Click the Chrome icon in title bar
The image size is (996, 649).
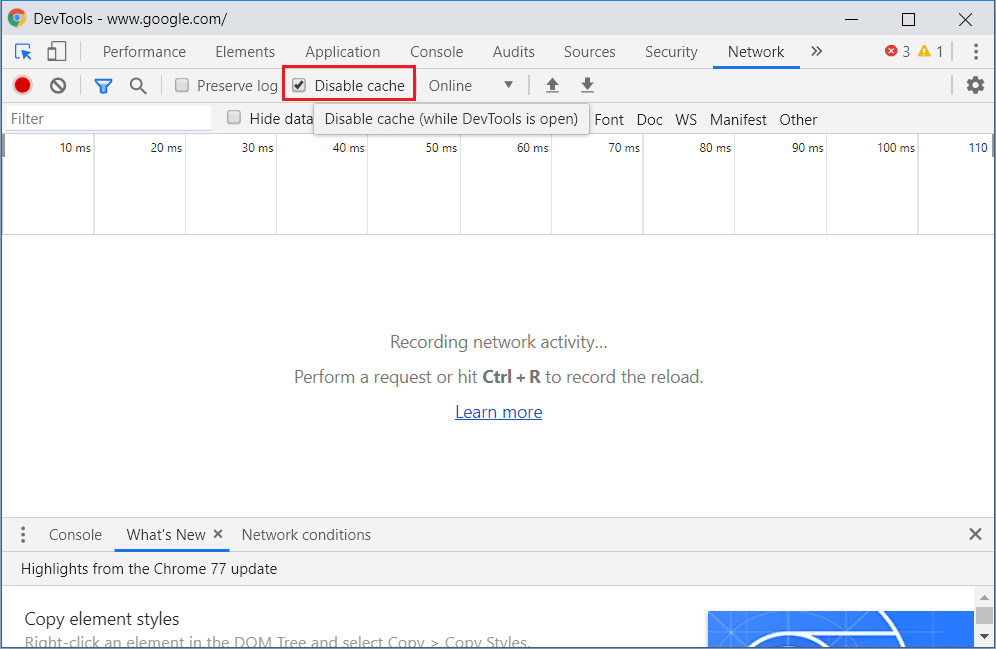click(17, 18)
